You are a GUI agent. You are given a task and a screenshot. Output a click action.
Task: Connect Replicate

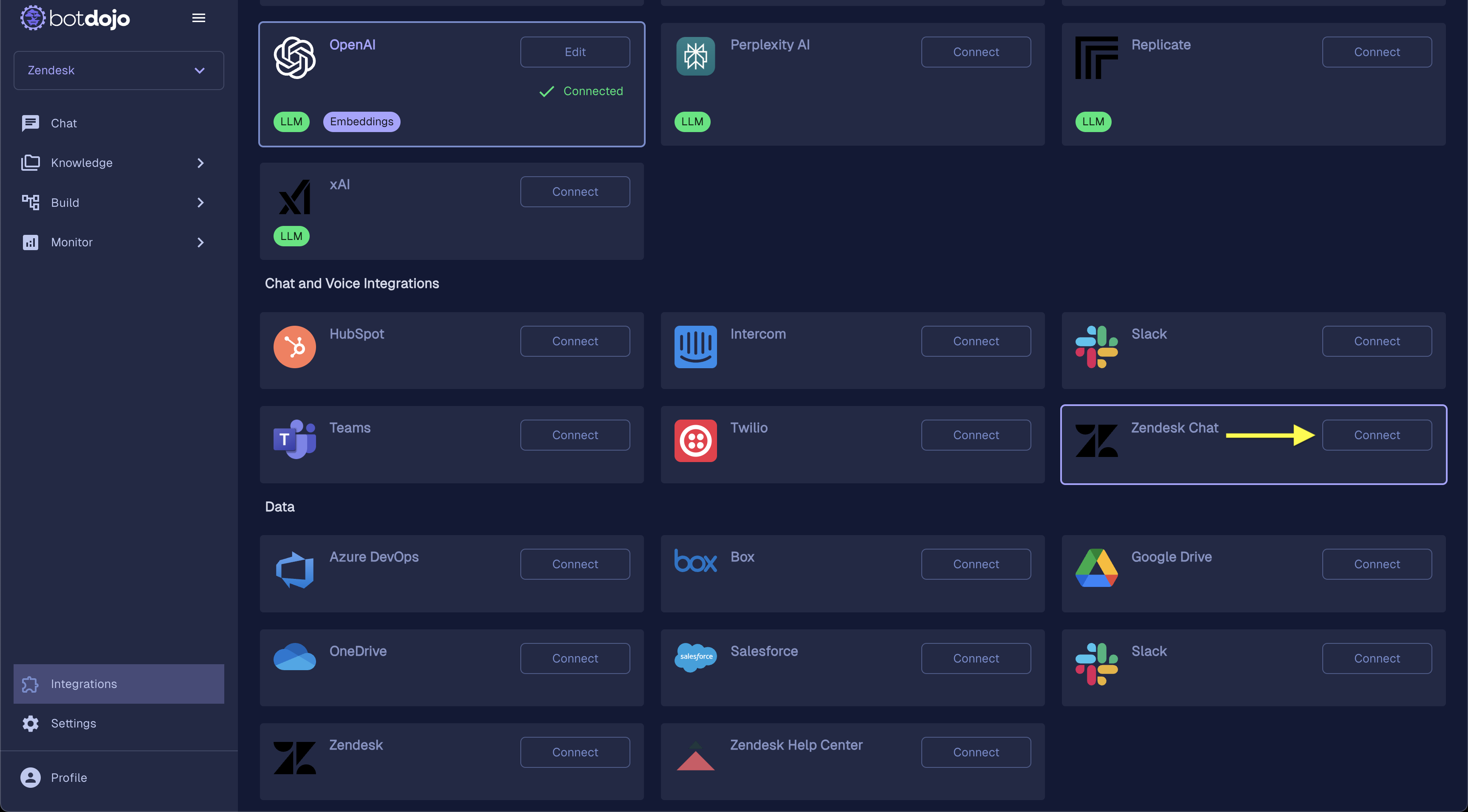(x=1377, y=52)
